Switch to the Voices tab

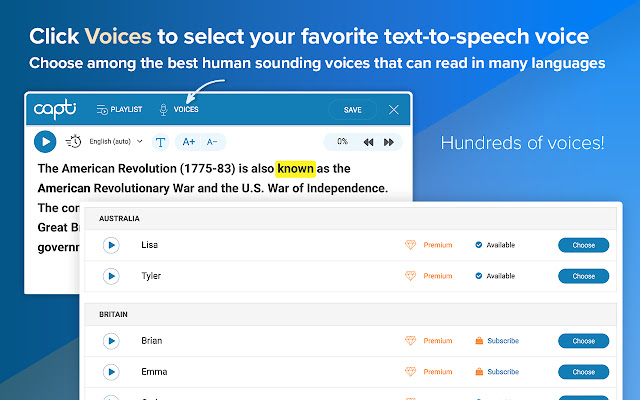click(x=179, y=109)
